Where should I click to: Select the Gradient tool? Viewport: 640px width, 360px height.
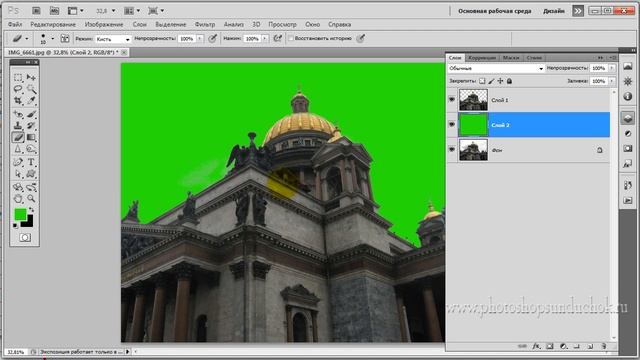31,137
